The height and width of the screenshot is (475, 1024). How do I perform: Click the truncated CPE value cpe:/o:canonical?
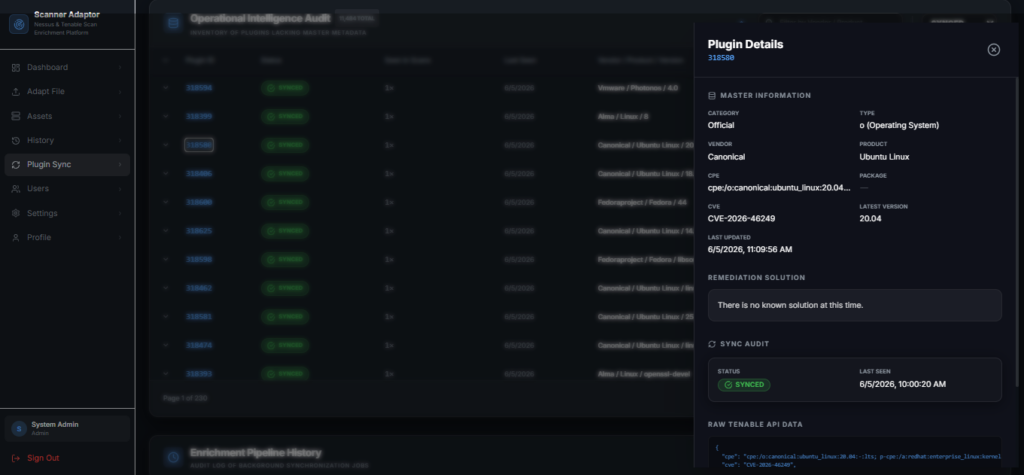coord(779,188)
